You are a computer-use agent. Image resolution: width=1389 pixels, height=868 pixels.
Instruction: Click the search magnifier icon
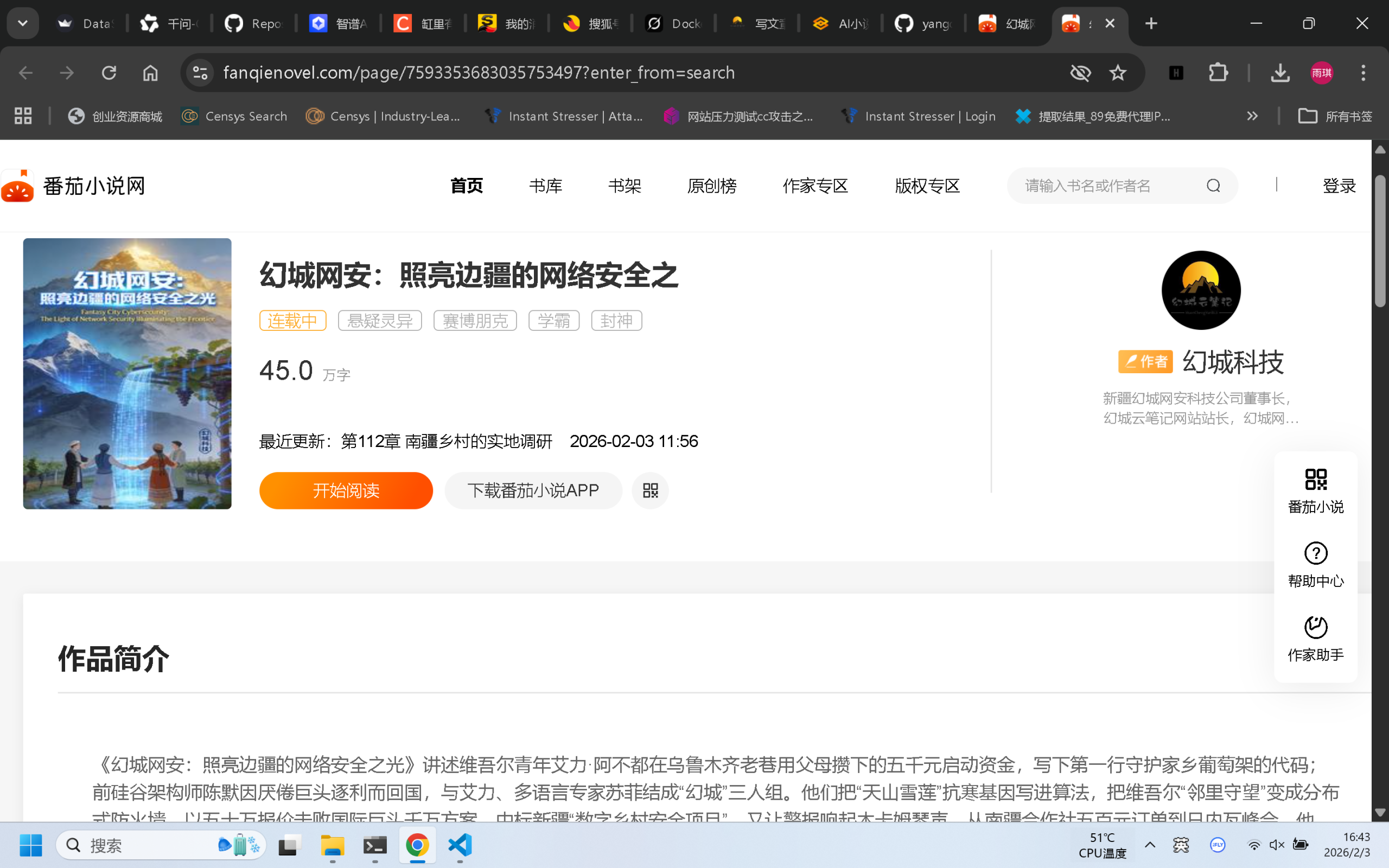pos(1213,186)
